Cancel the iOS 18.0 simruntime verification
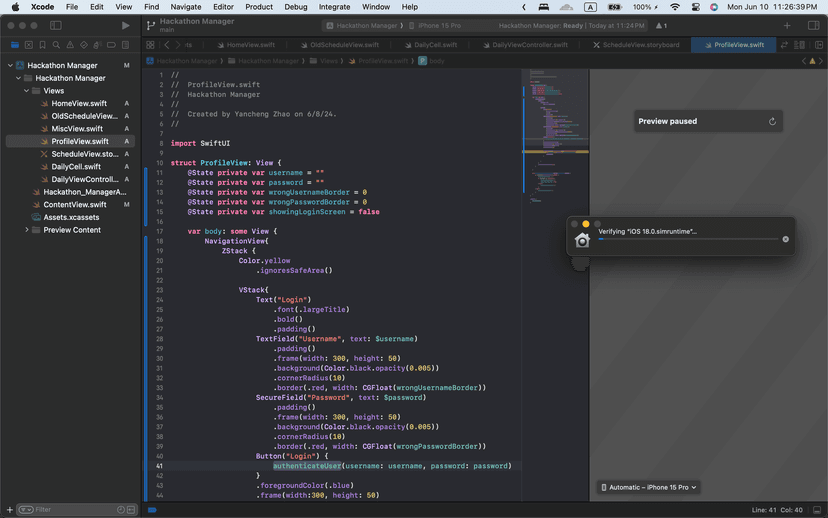The height and width of the screenshot is (518, 828). tap(785, 239)
